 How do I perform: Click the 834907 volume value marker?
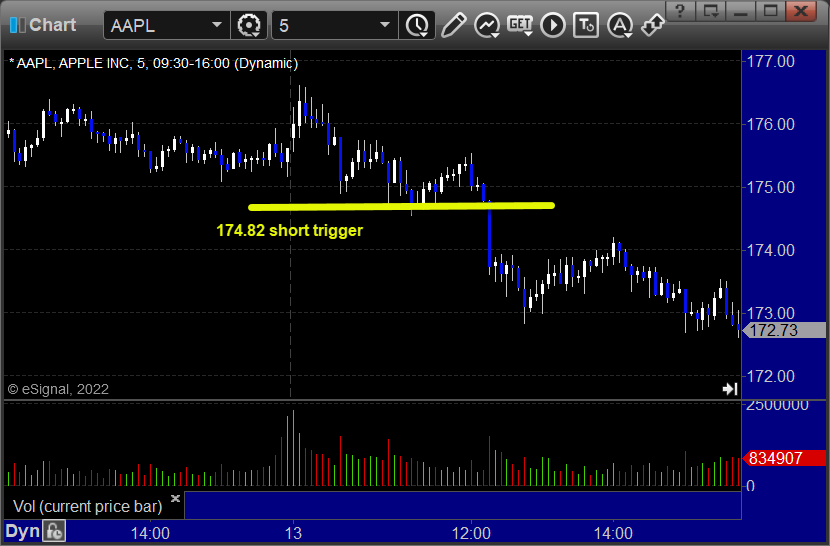tap(784, 458)
